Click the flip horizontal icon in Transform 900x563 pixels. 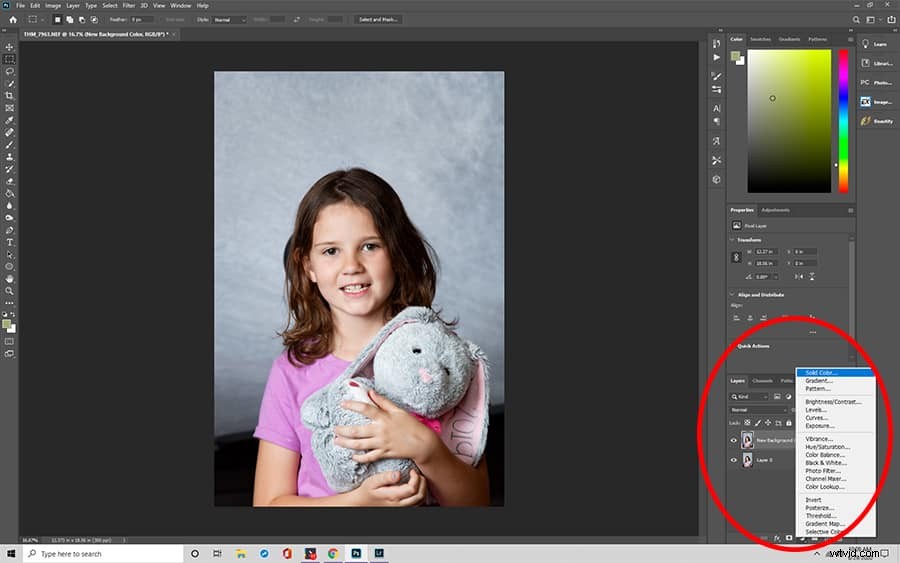tap(798, 277)
